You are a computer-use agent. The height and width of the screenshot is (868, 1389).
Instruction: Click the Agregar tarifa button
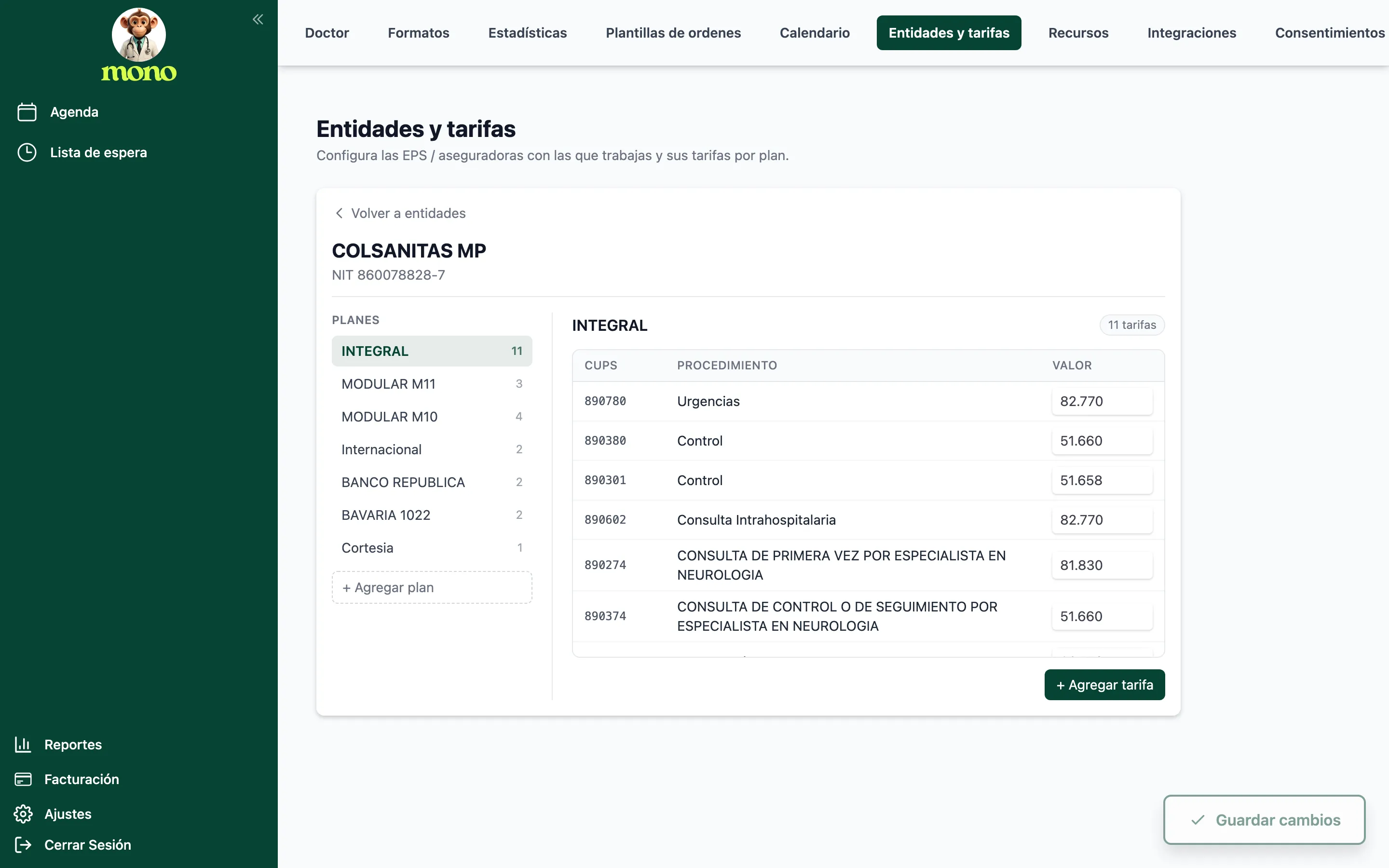point(1104,685)
